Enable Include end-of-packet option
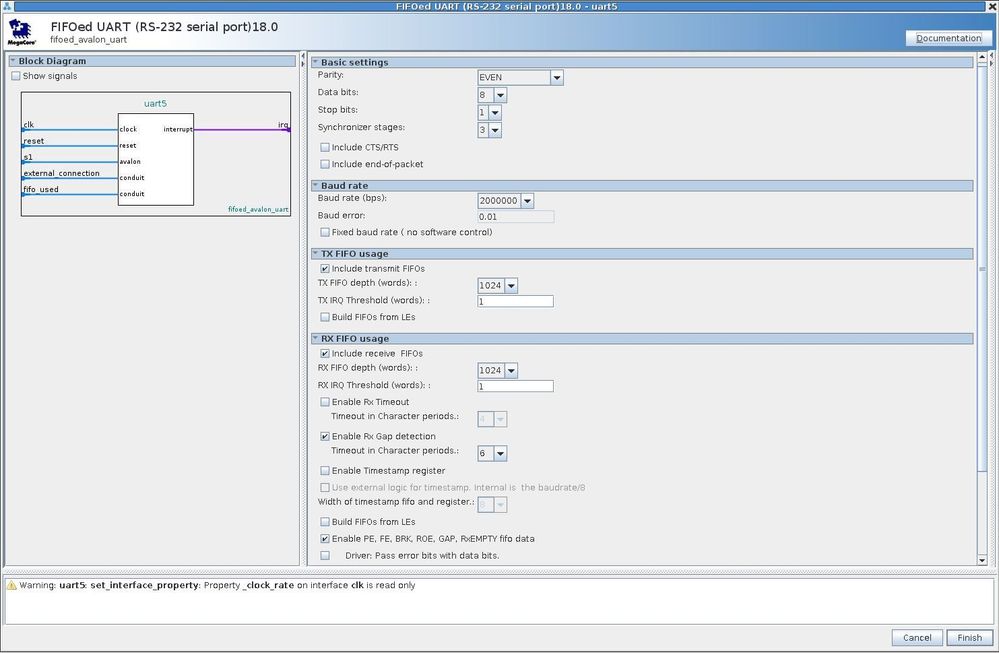Screen dimensions: 999x653 [x=325, y=164]
